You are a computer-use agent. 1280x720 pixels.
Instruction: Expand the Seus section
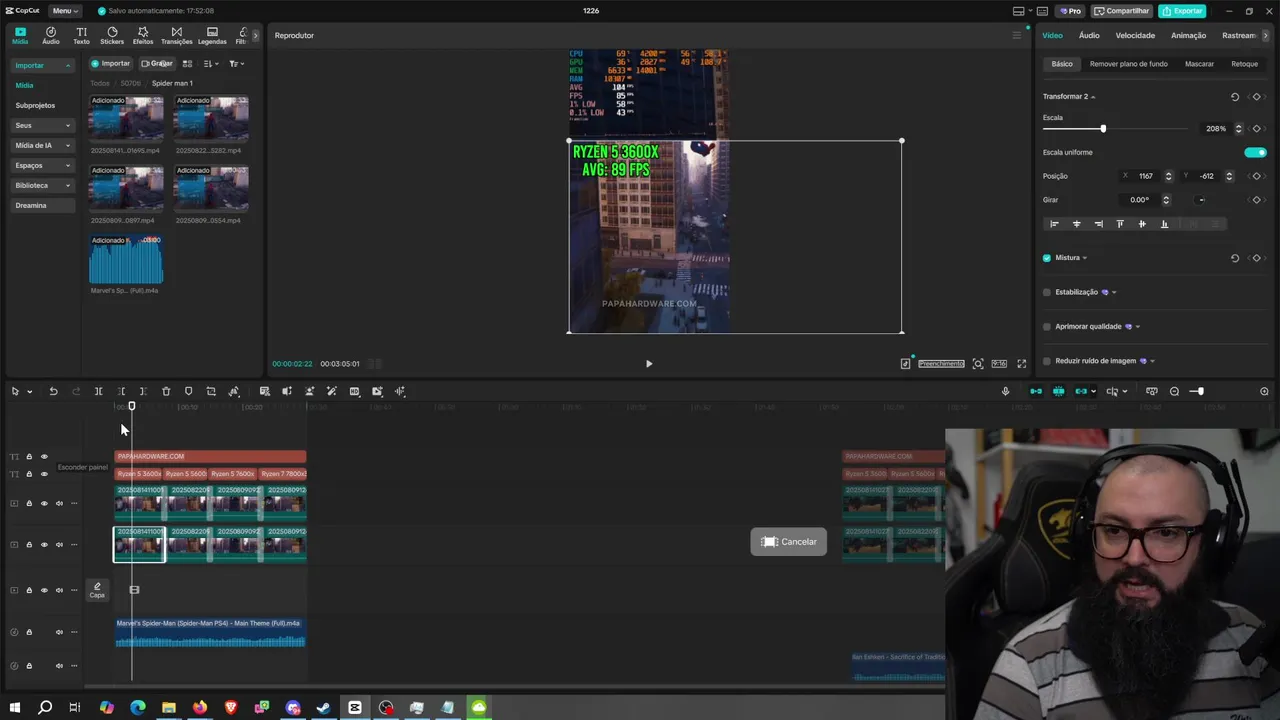(x=68, y=125)
